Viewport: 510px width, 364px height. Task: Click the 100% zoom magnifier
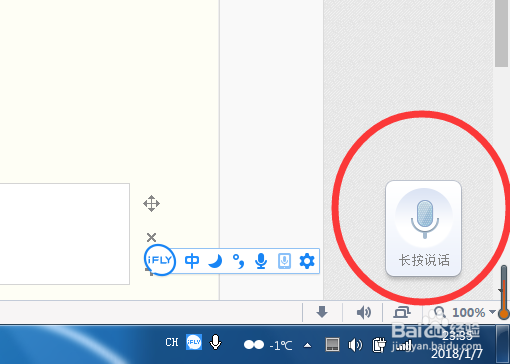tap(439, 312)
